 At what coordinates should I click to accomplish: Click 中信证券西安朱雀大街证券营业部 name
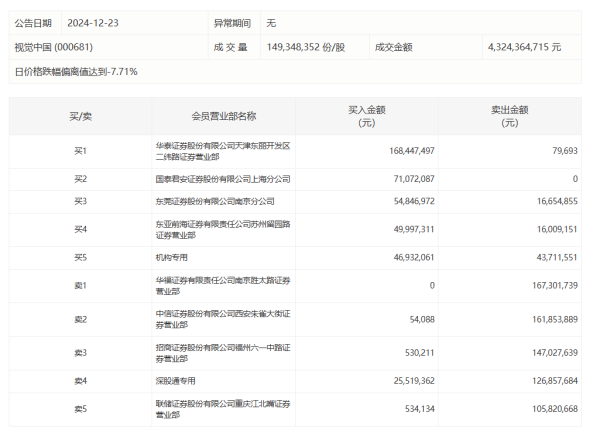[223, 320]
